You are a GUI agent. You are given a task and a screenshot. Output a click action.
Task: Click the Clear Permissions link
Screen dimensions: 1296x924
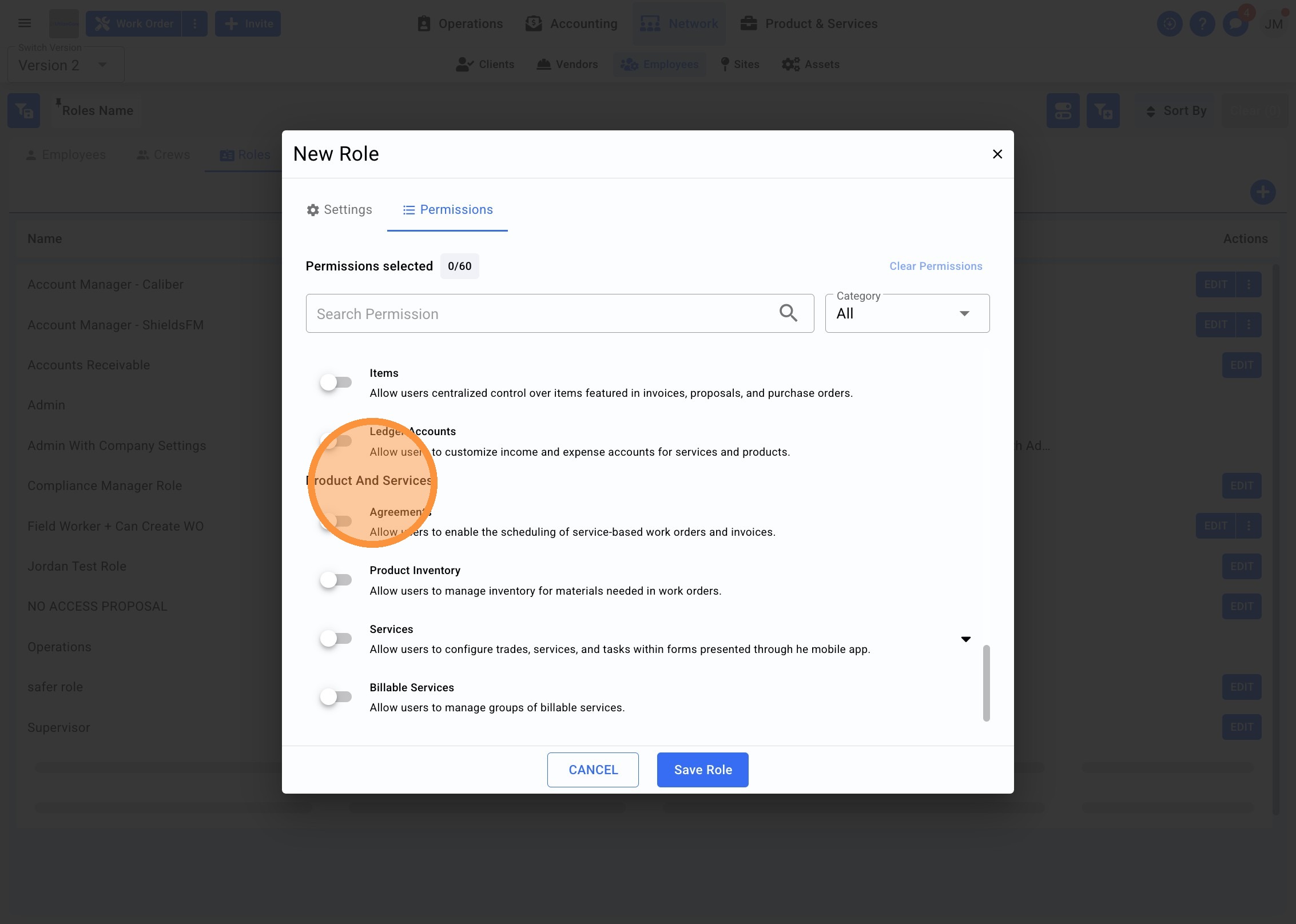935,266
